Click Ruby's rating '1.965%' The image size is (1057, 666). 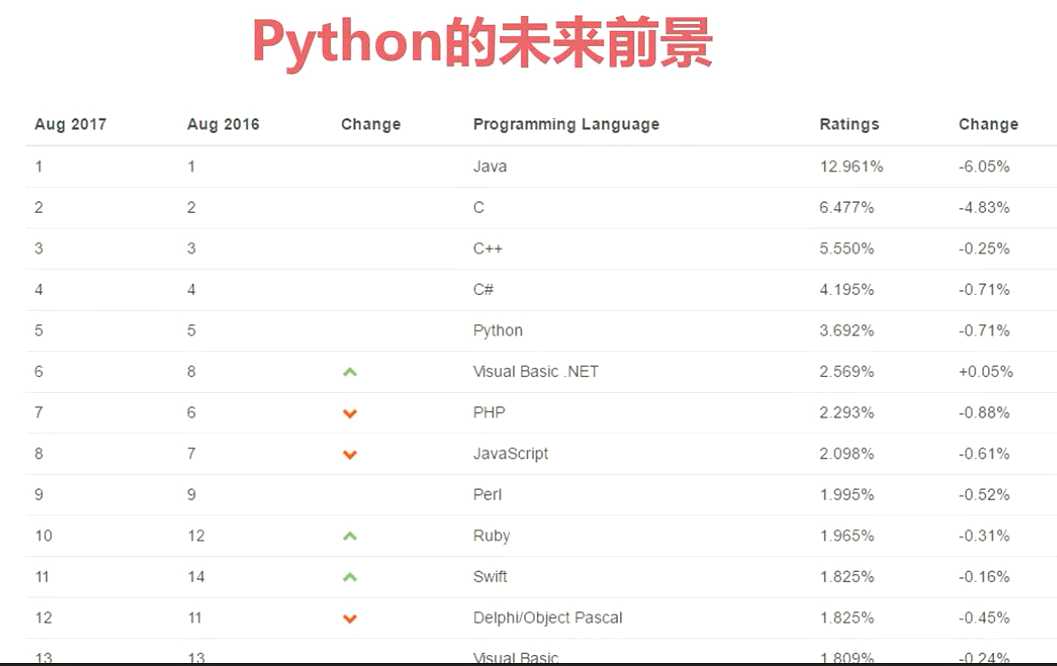pos(847,536)
